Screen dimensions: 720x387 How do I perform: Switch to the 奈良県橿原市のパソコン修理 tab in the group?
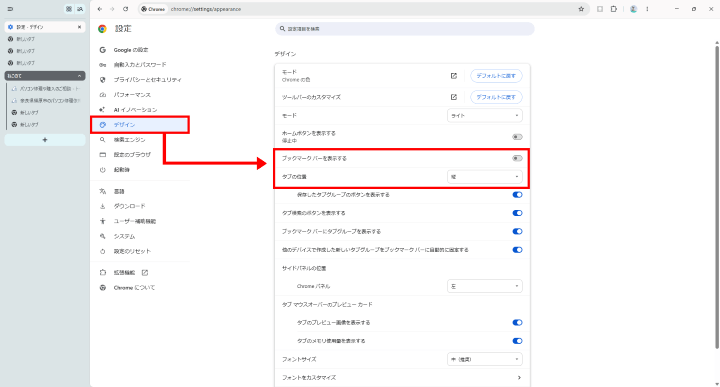[x=46, y=101]
